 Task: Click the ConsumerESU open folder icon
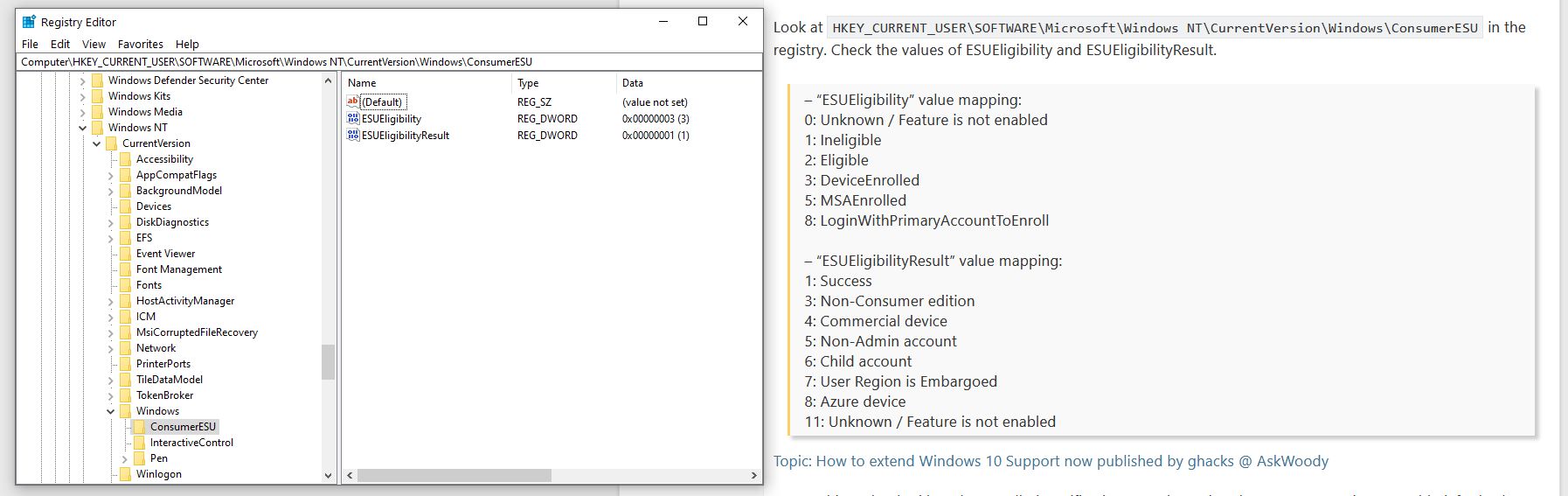140,427
